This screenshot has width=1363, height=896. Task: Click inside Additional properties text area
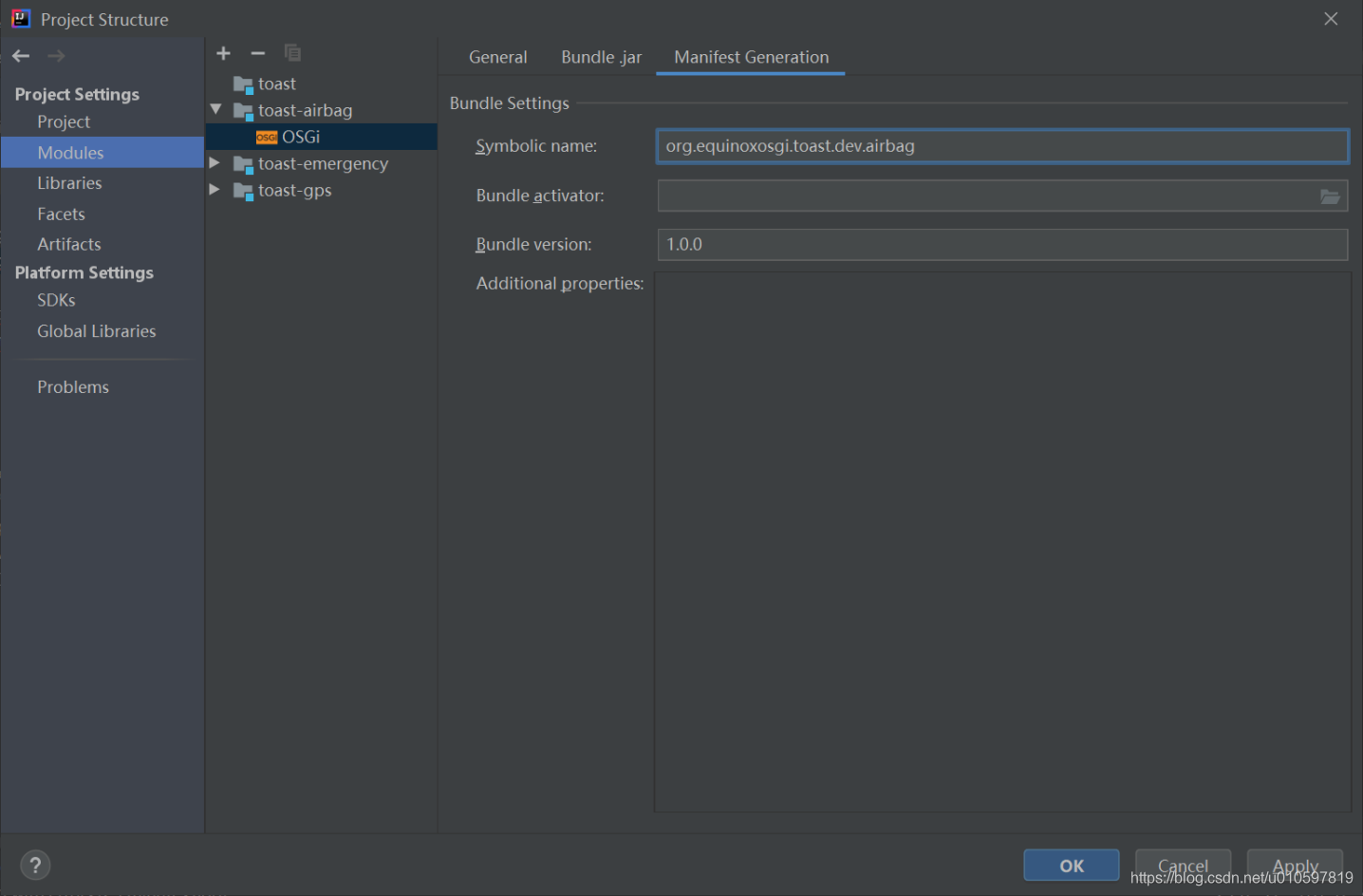[1002, 542]
